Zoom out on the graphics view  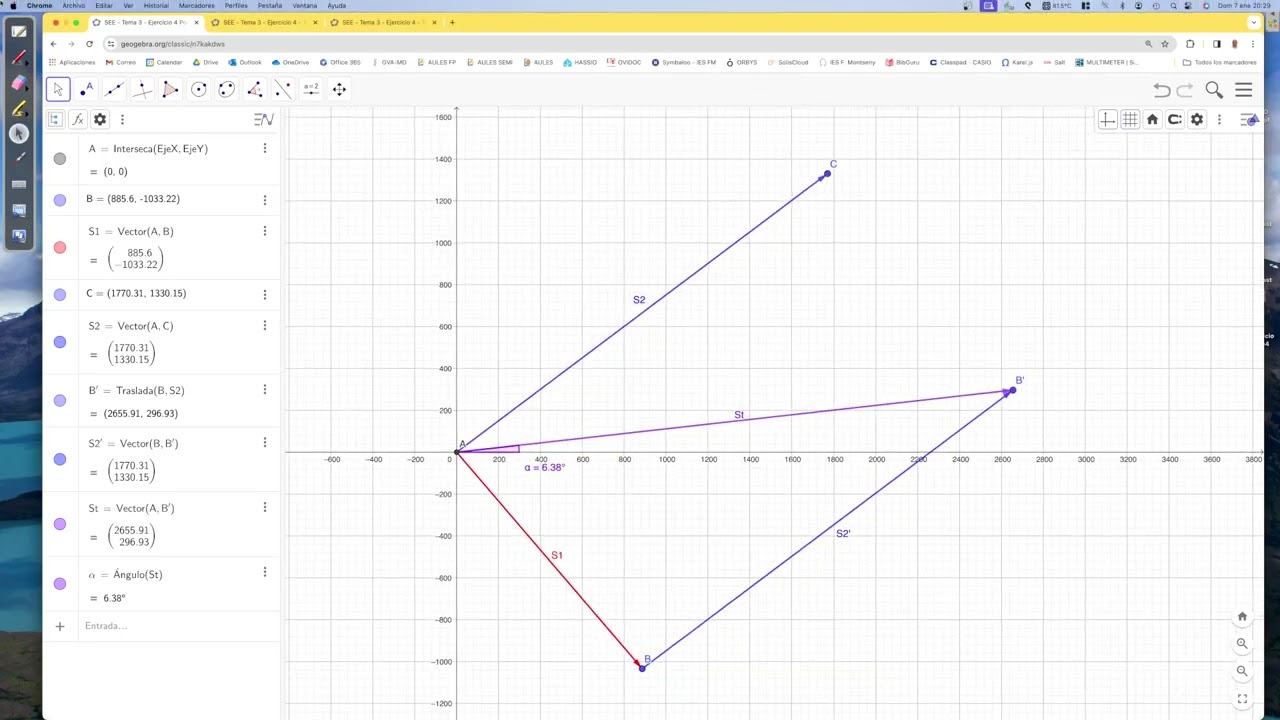1242,671
